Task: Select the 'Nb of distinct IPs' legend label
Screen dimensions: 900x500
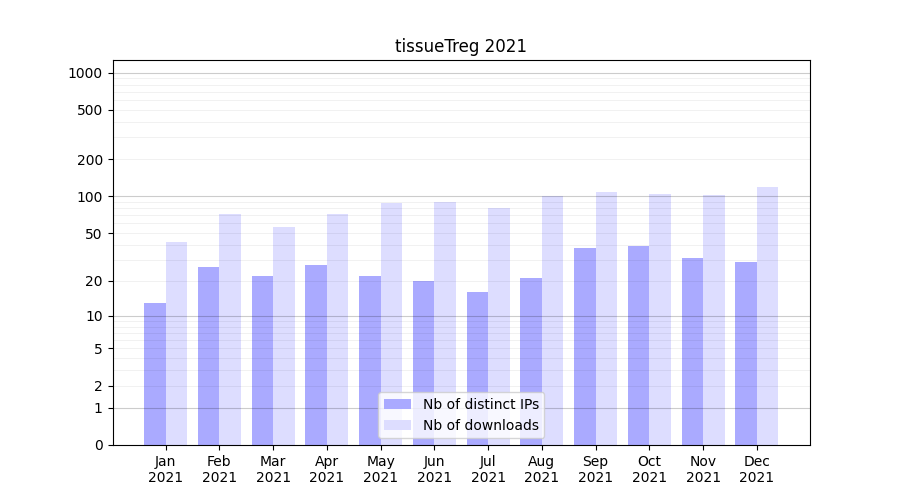Action: point(480,404)
